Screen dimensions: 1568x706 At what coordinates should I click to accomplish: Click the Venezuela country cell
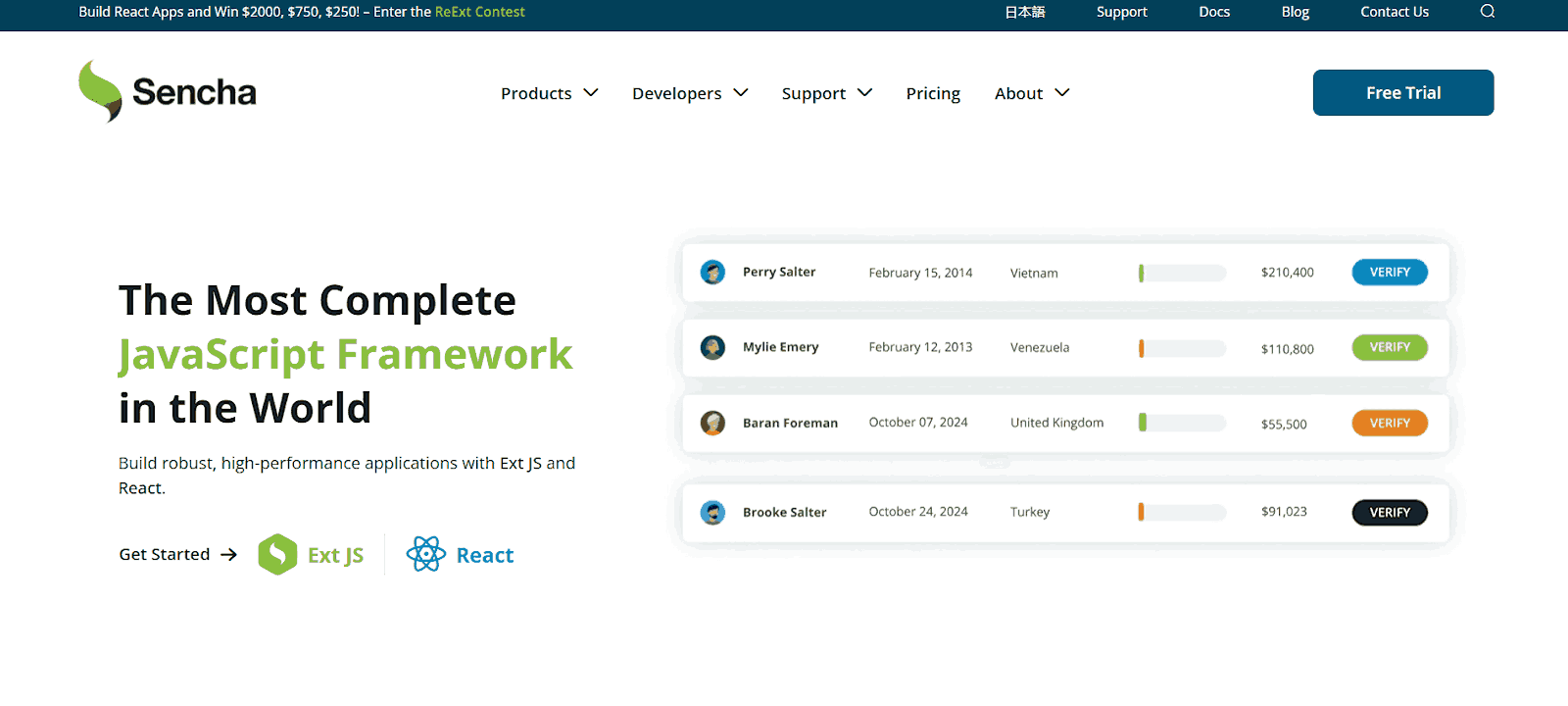(1040, 347)
